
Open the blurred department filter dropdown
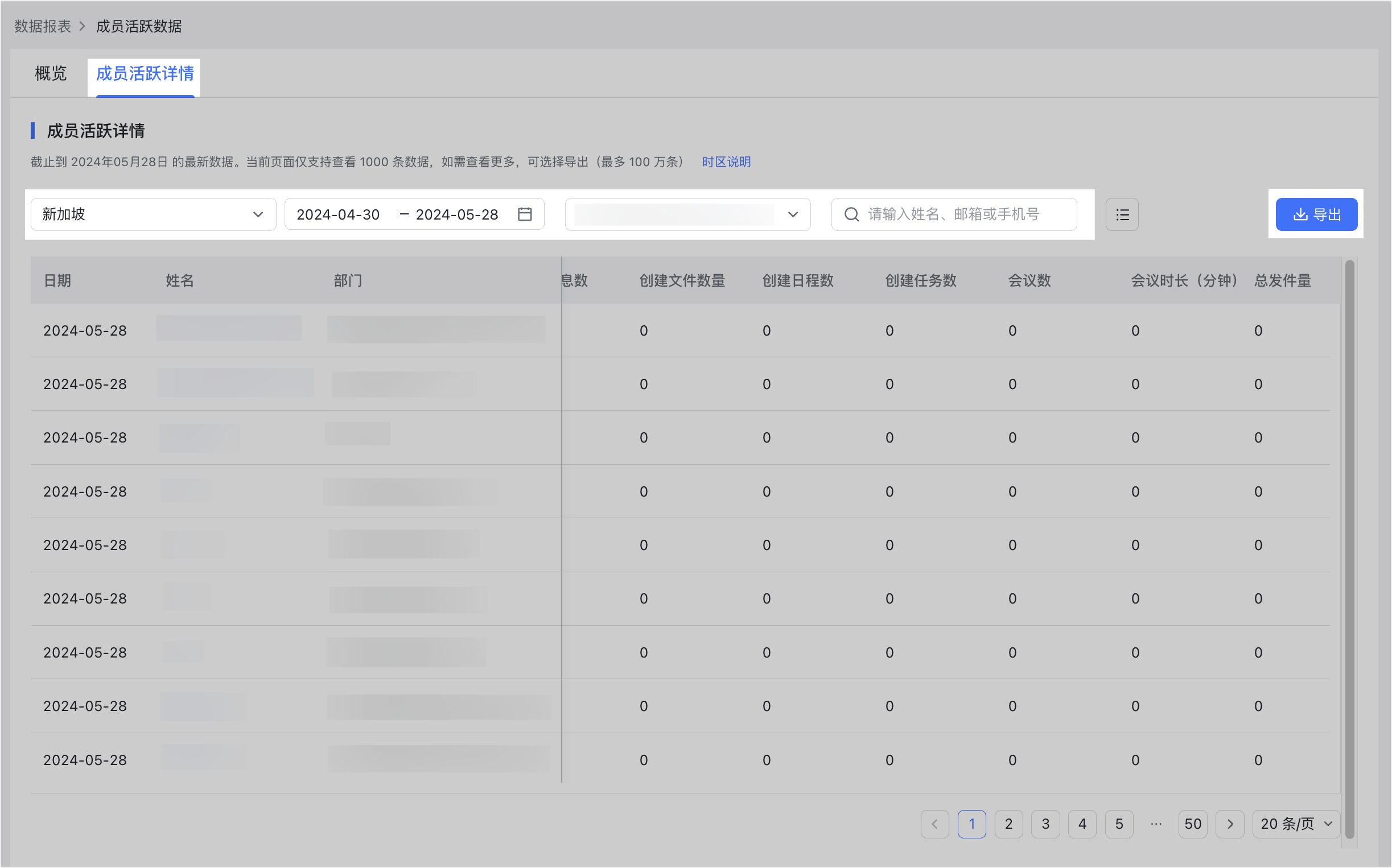[687, 214]
